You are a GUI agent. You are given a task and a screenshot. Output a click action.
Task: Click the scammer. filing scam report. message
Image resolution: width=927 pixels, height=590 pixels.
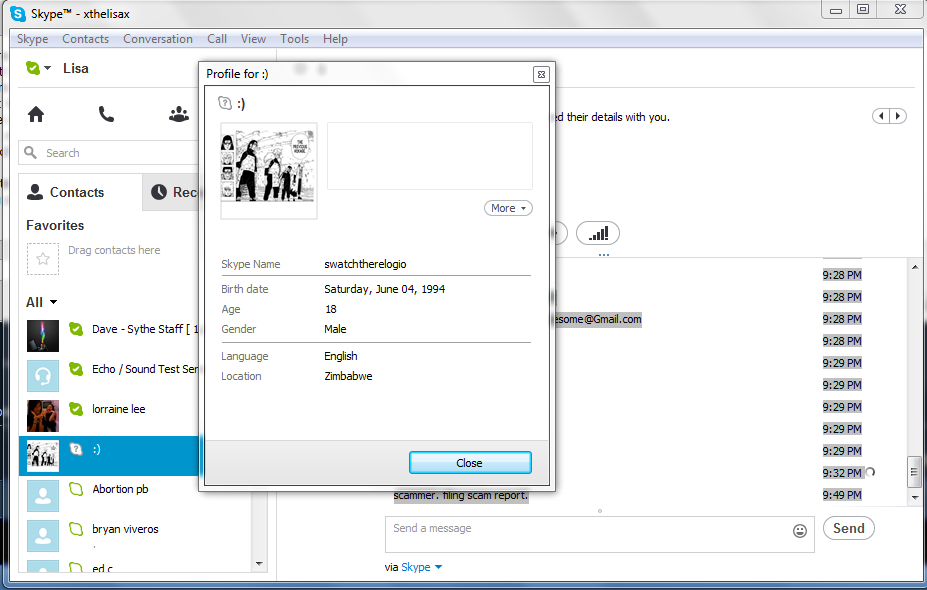461,495
